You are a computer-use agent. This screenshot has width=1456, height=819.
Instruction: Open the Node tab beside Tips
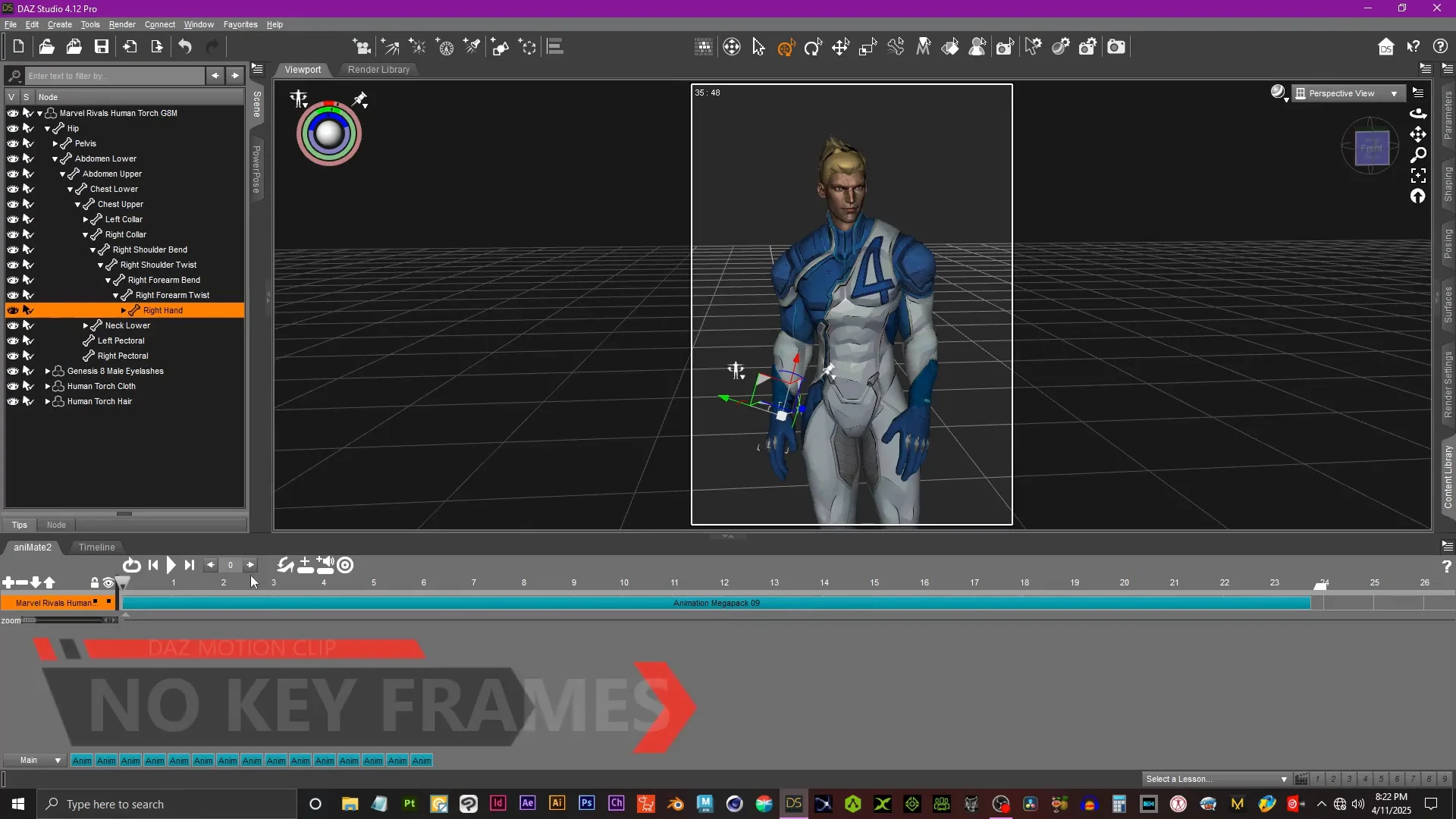(56, 525)
